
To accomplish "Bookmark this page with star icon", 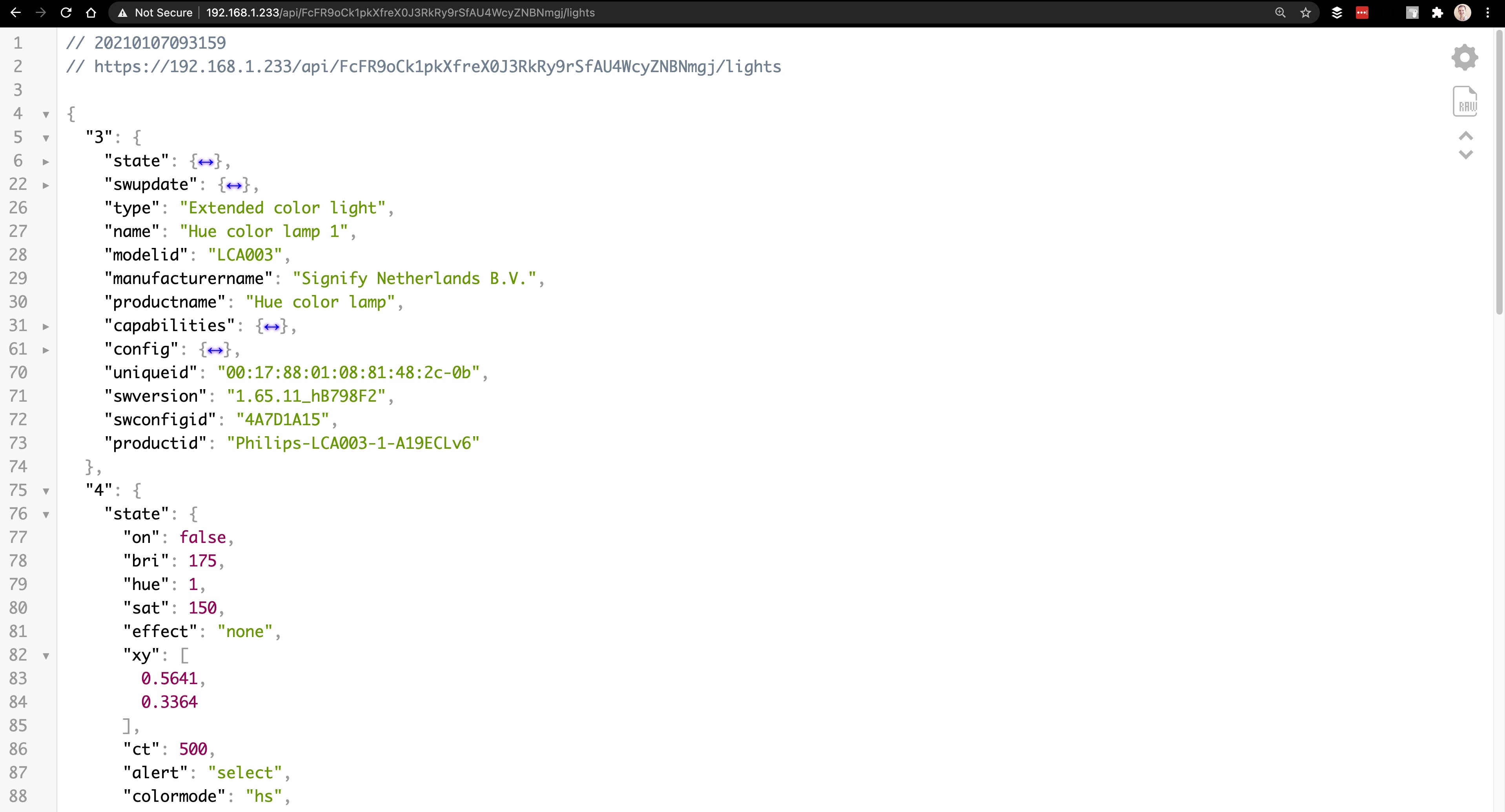I will (1305, 12).
